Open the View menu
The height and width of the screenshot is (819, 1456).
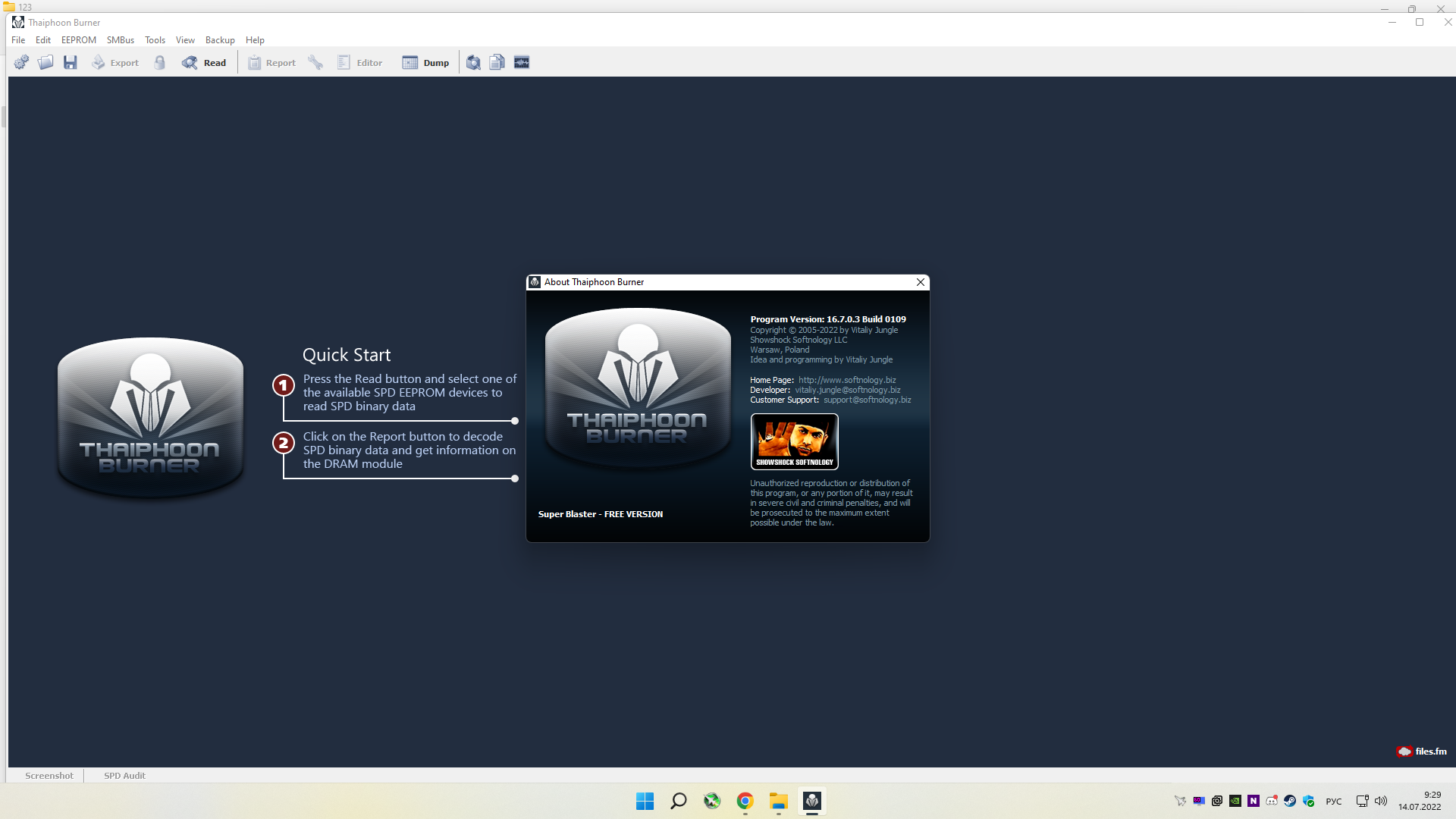(x=186, y=40)
